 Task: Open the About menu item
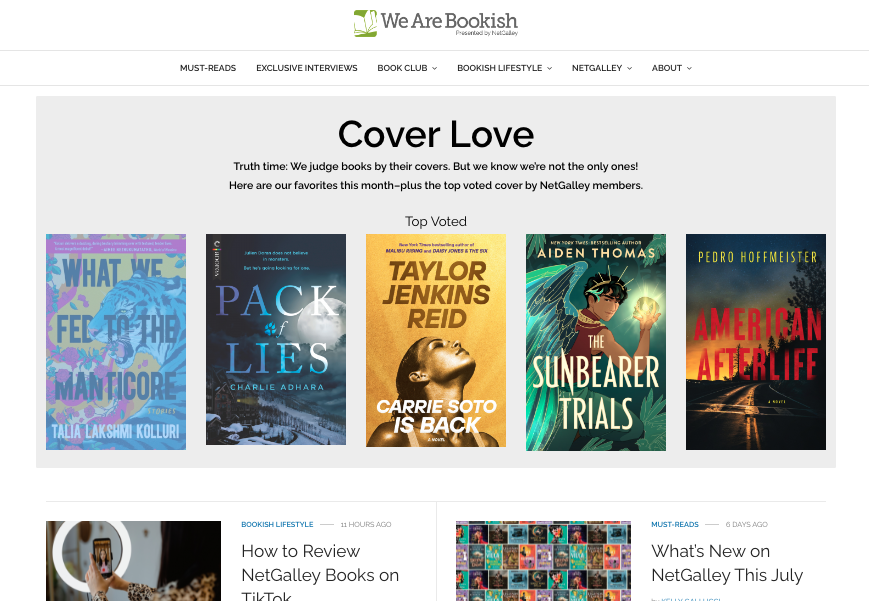[667, 68]
